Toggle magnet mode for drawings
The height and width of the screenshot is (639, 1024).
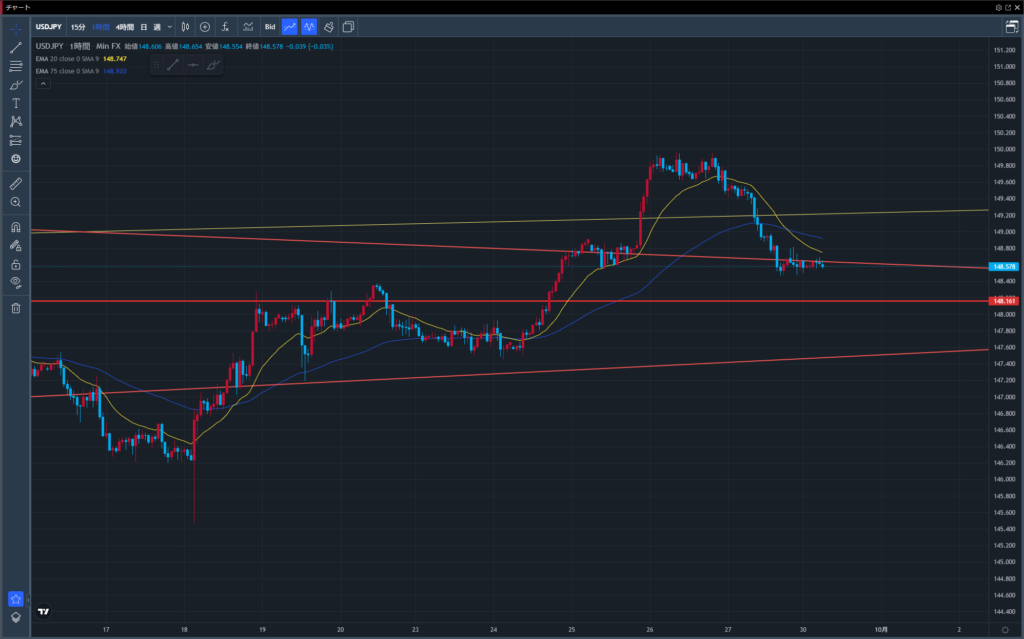tap(15, 227)
